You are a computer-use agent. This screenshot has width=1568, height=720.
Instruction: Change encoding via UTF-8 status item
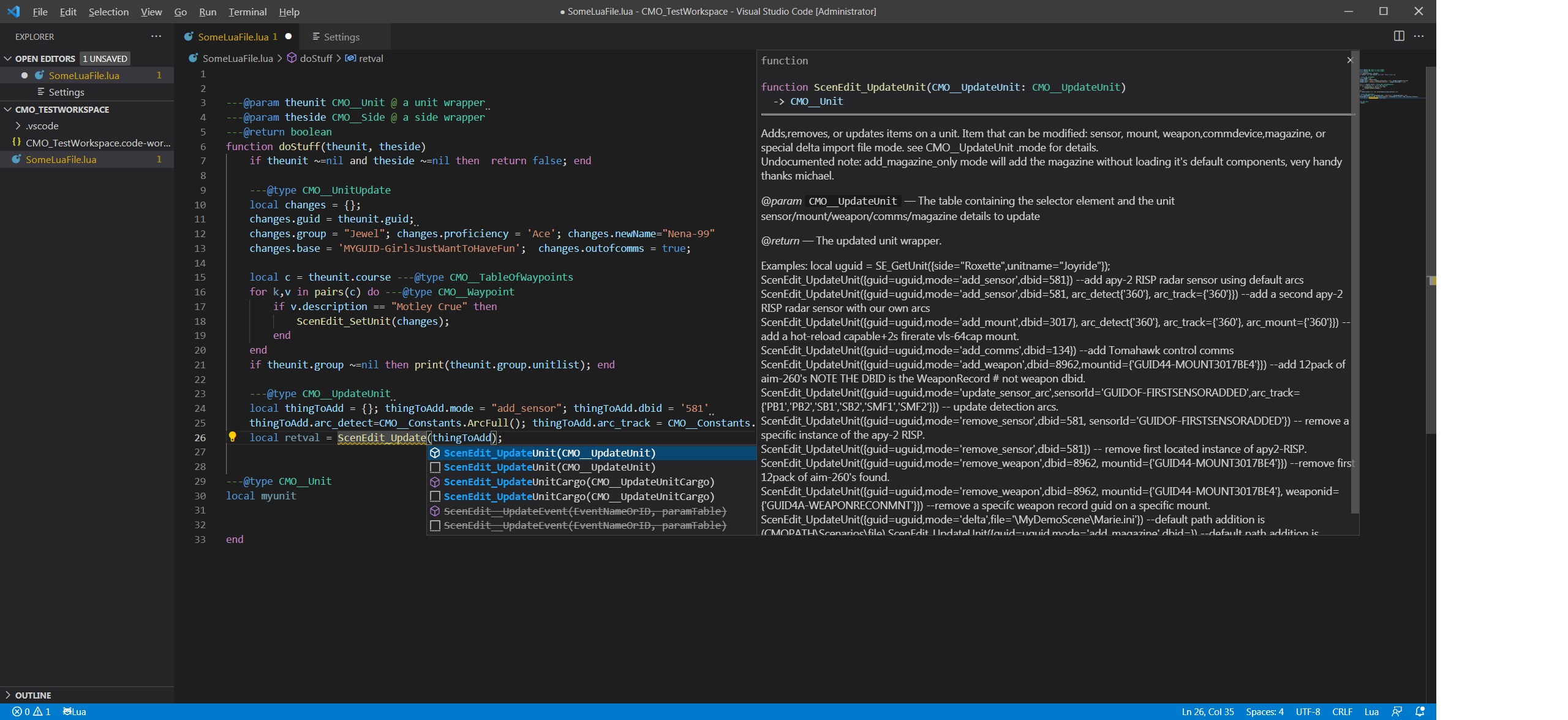coord(1308,711)
